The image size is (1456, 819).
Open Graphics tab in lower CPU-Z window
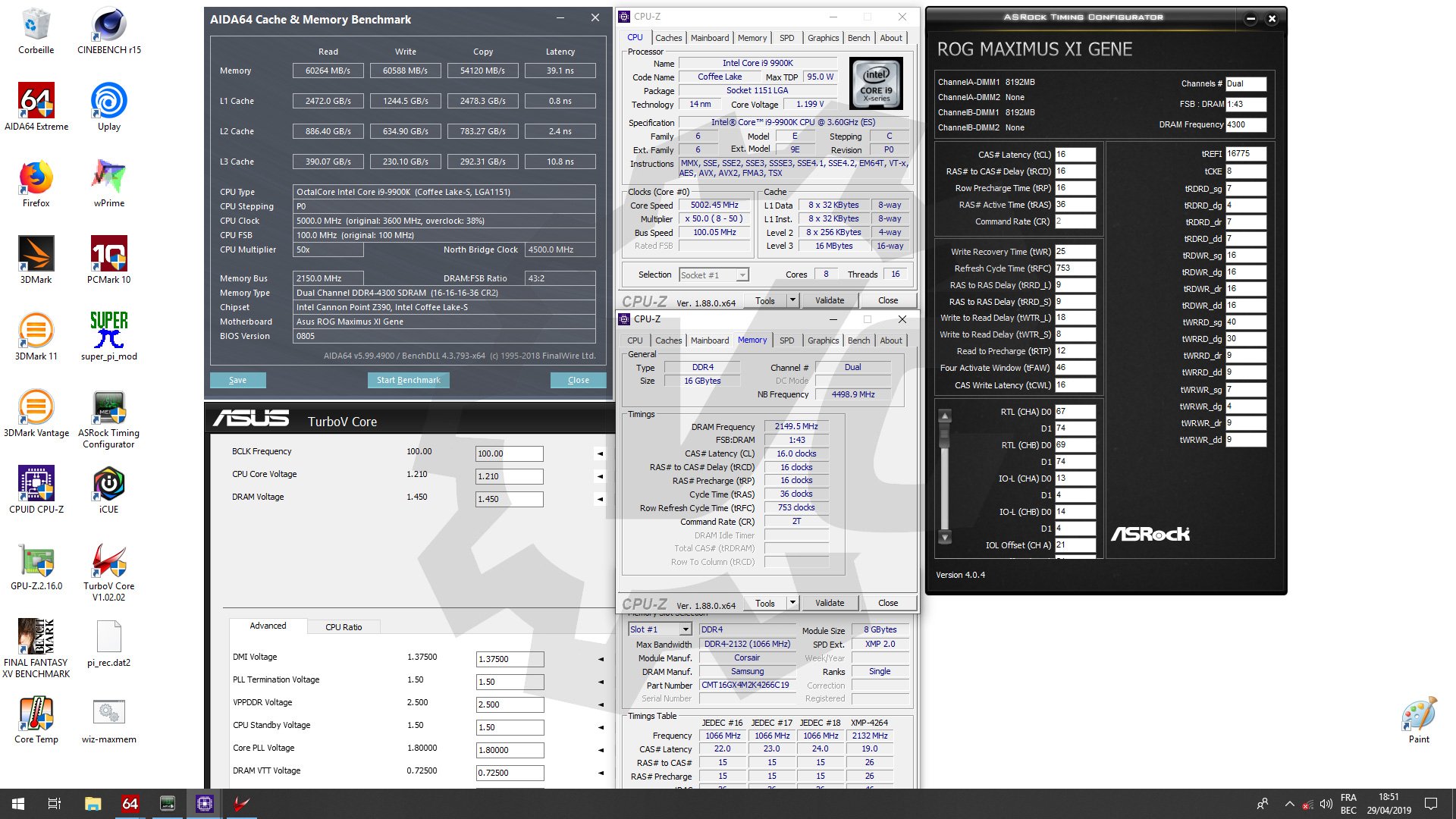tap(823, 340)
